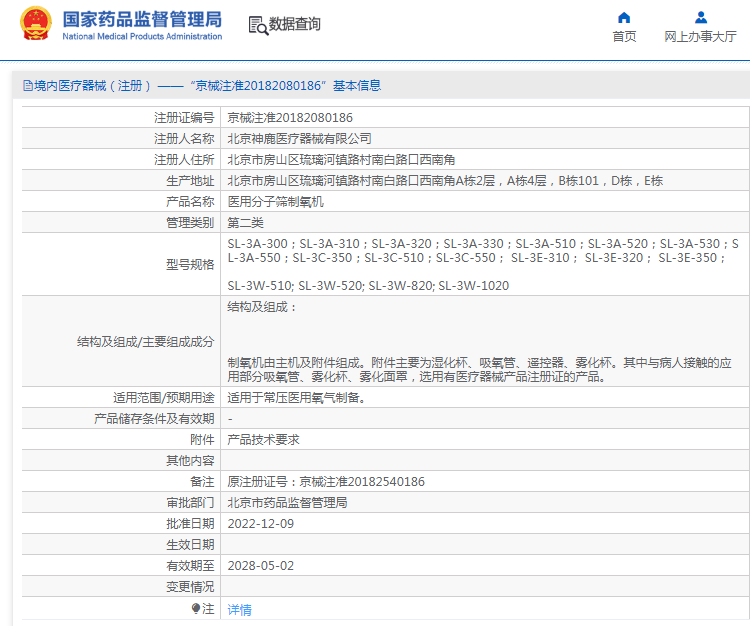Click the expiry date 2028-05-02
The width and height of the screenshot is (750, 626).
tap(261, 565)
